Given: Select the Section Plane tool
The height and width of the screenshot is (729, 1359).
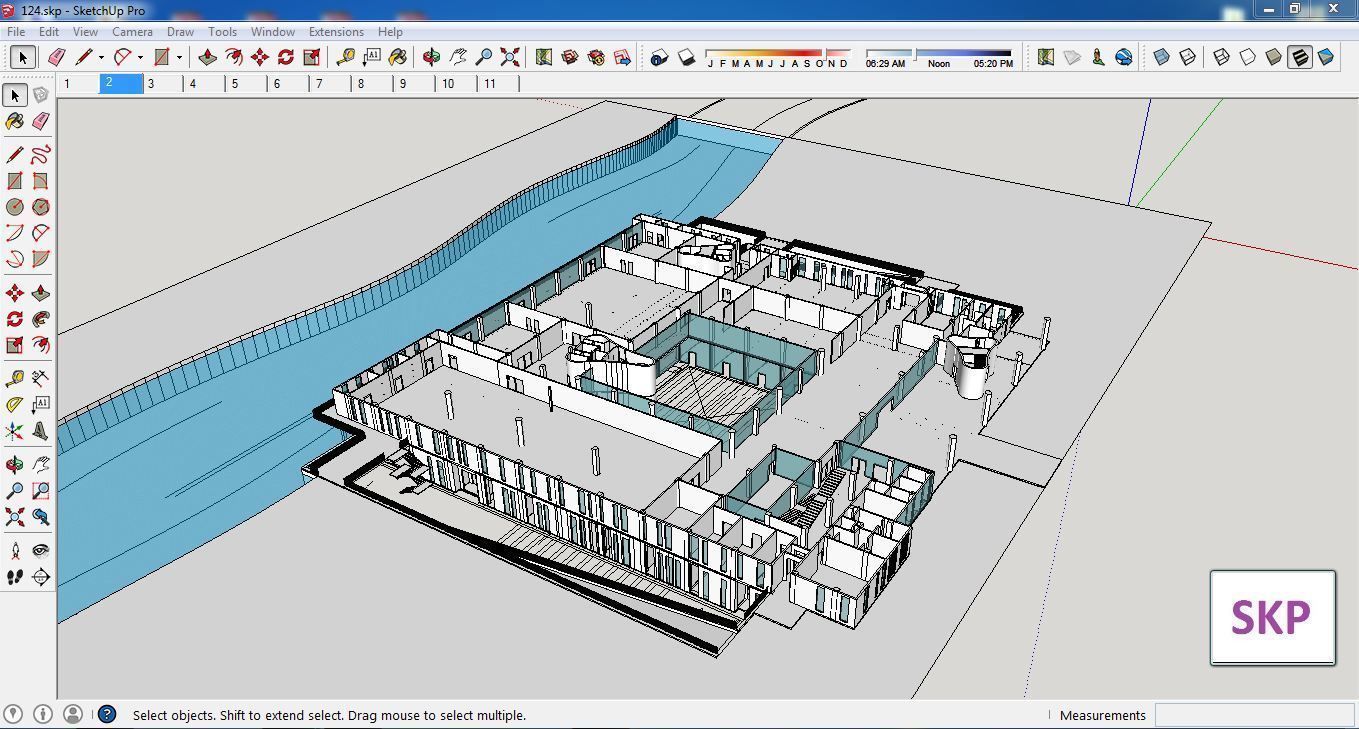Looking at the screenshot, I should (40, 577).
